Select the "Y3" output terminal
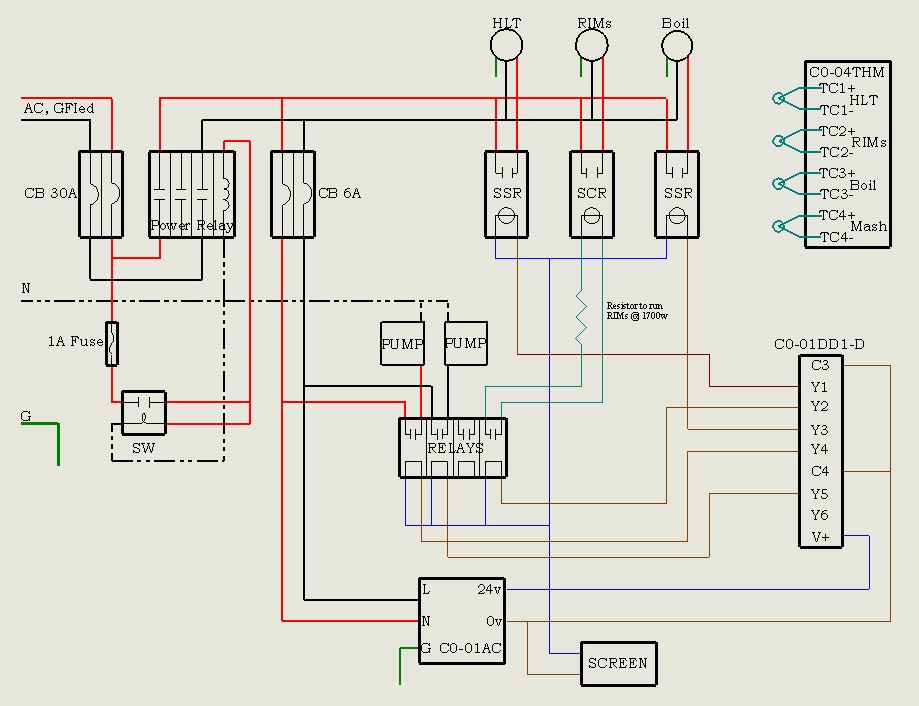This screenshot has width=919, height=706. [819, 430]
